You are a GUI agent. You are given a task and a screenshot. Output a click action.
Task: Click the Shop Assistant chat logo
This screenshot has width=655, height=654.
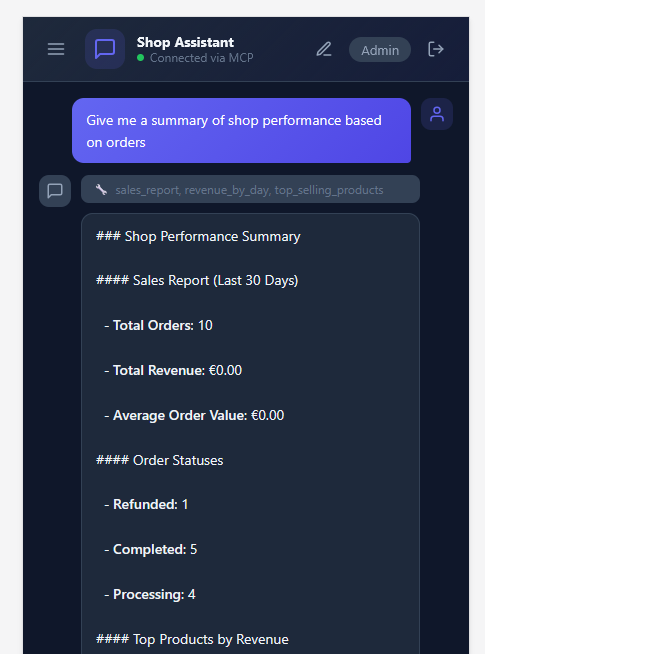[105, 49]
